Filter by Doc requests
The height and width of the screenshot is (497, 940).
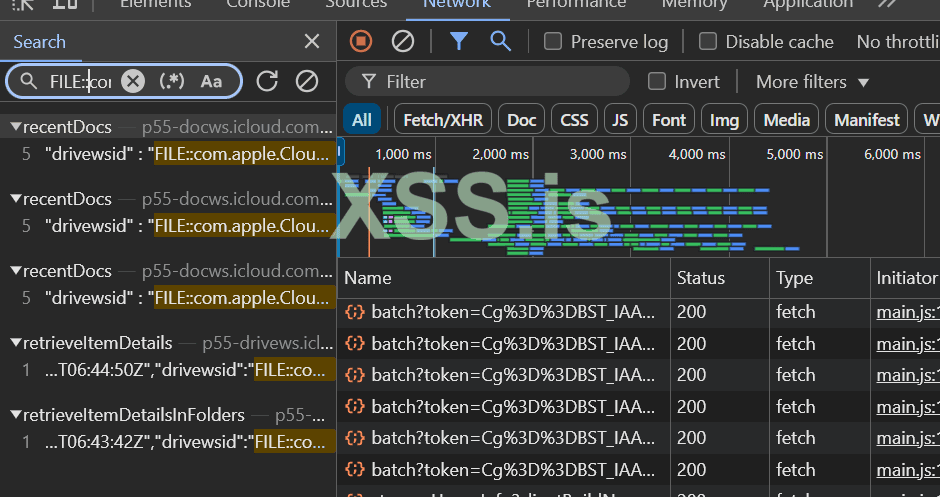tap(522, 120)
